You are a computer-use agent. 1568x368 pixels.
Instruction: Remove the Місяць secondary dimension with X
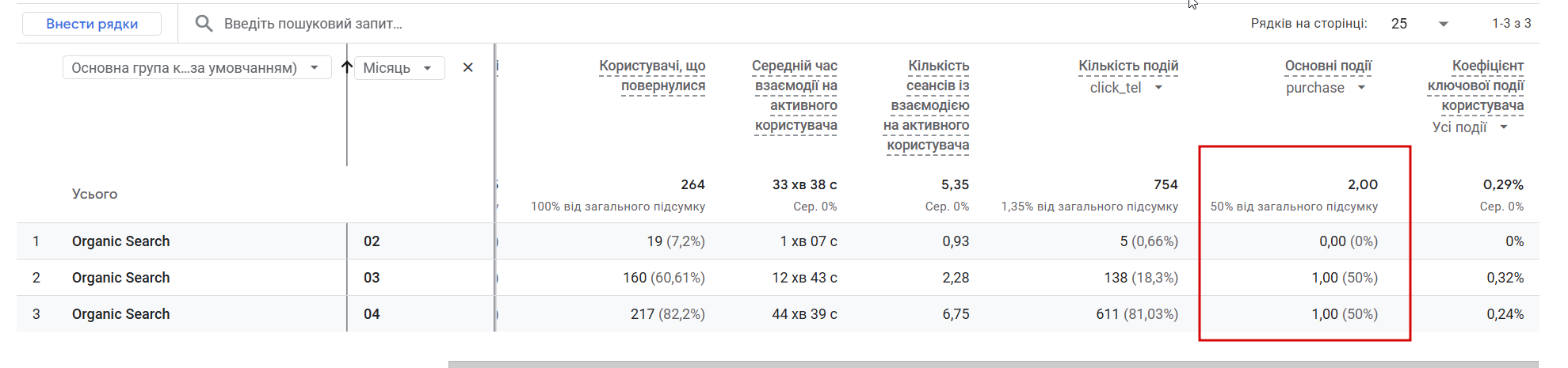[467, 68]
